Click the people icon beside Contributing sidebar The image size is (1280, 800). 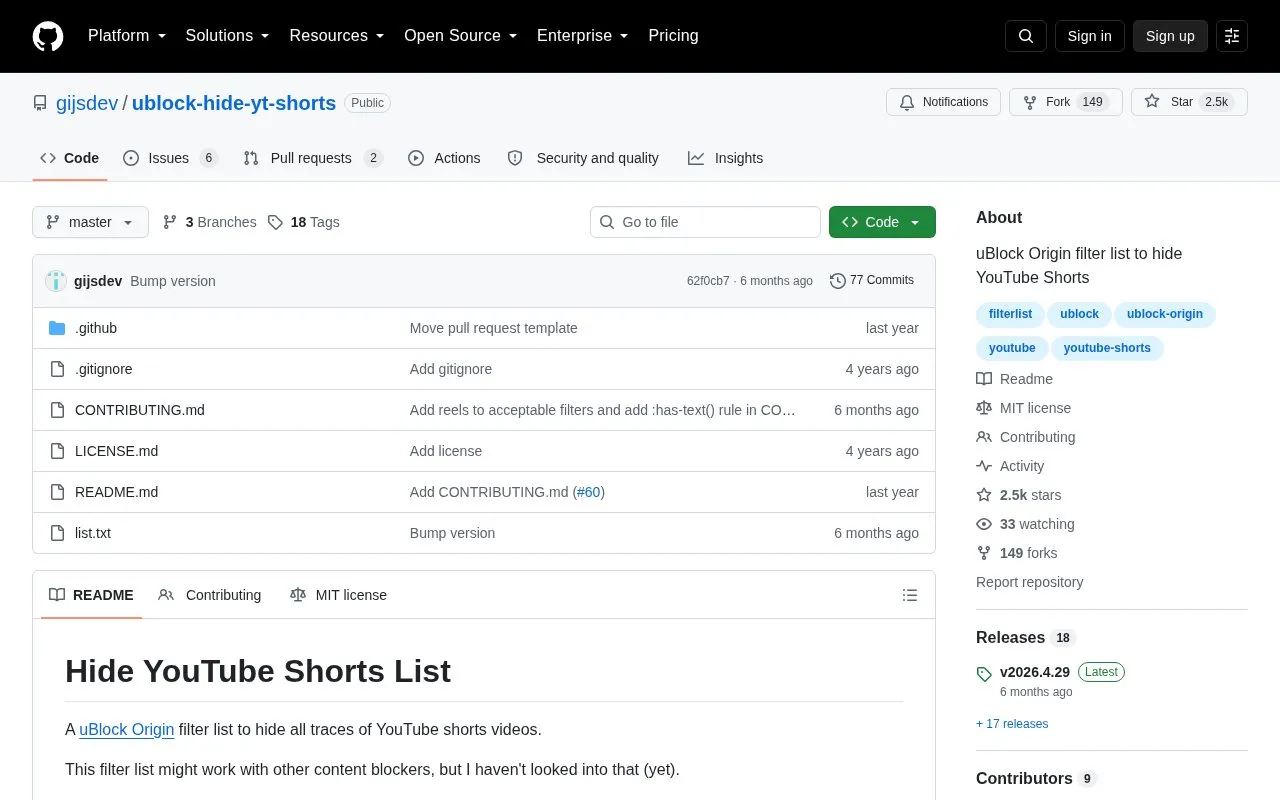click(x=984, y=437)
